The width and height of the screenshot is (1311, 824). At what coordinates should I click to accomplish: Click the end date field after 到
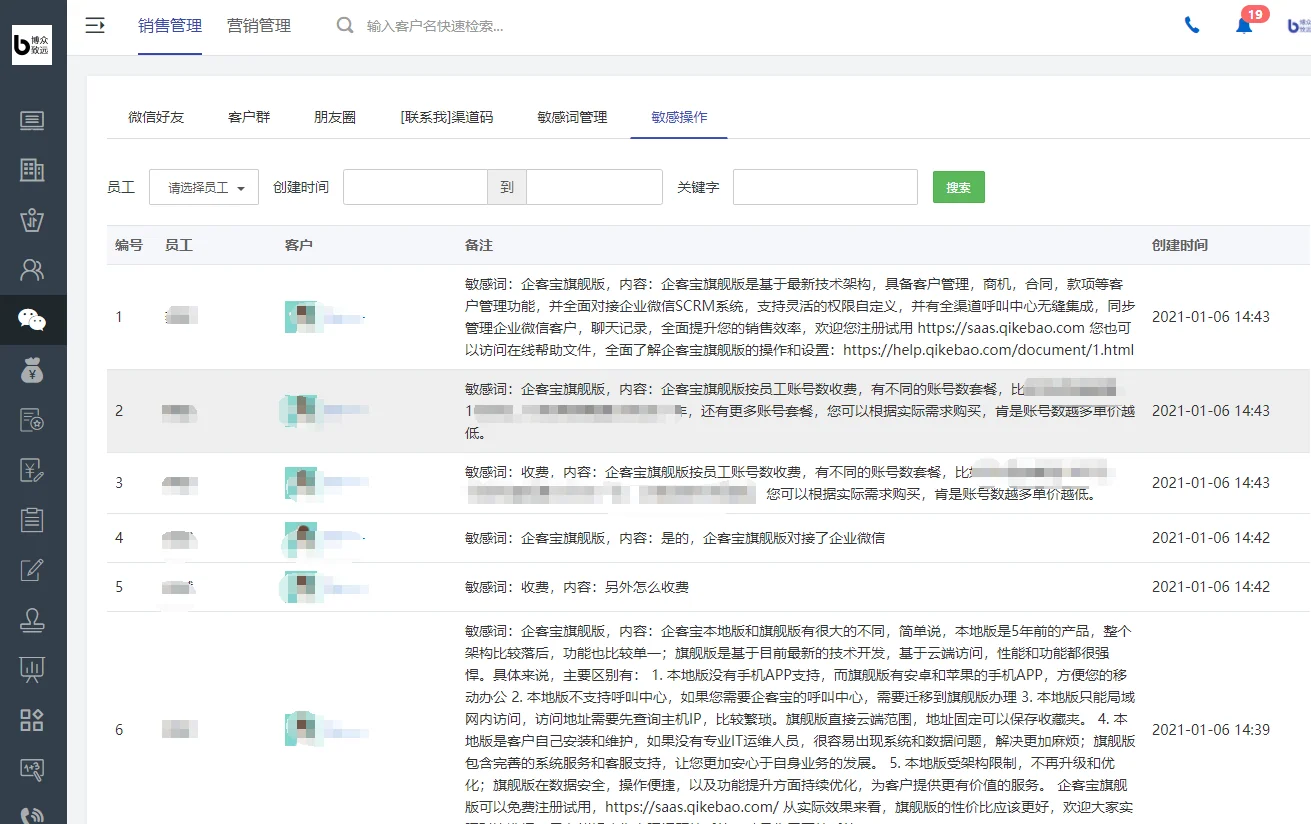(x=594, y=187)
